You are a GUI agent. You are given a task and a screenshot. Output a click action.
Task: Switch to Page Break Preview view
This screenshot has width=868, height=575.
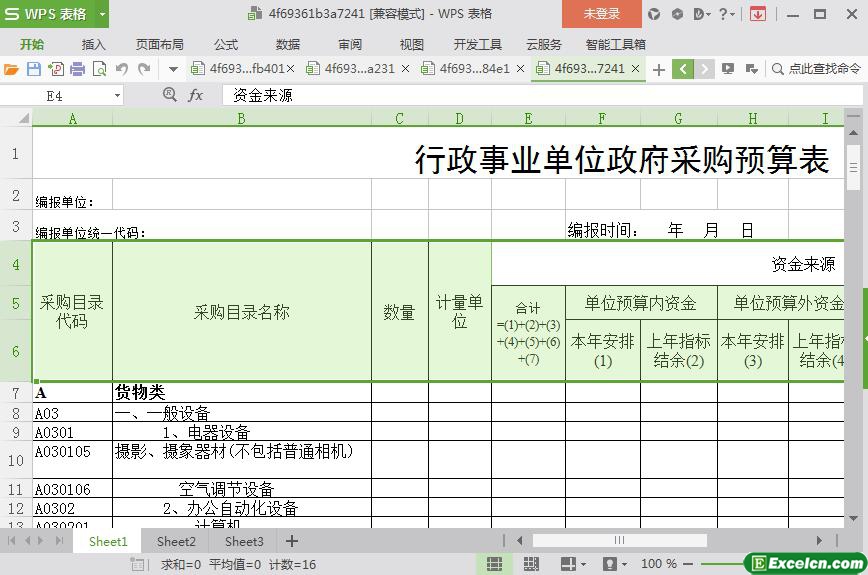click(531, 564)
